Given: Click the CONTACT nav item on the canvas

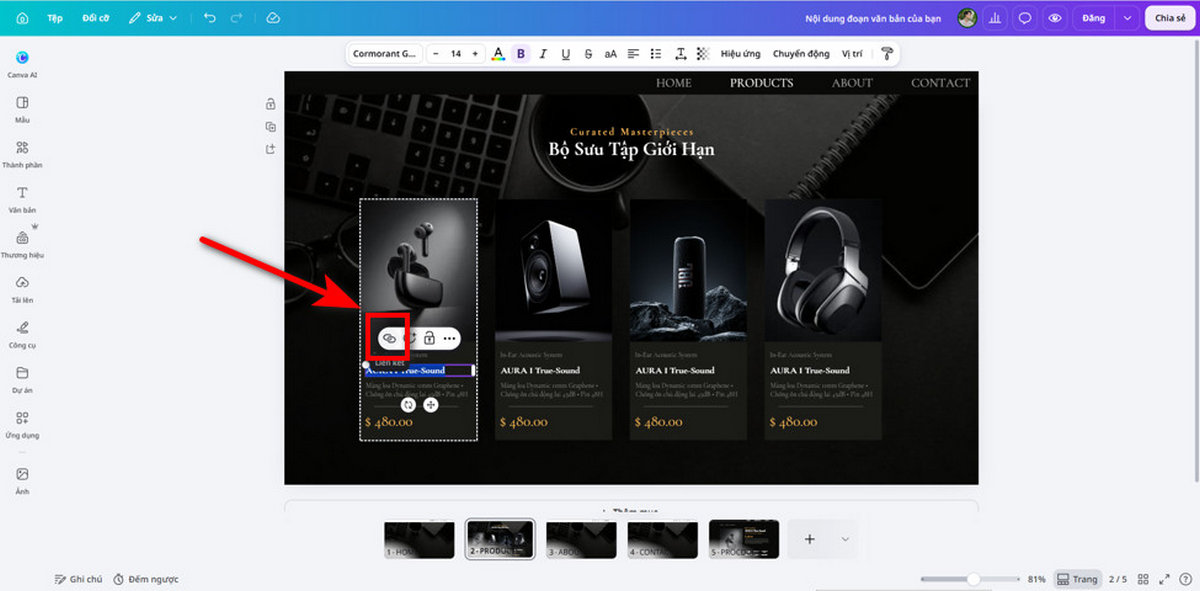Looking at the screenshot, I should [x=940, y=83].
